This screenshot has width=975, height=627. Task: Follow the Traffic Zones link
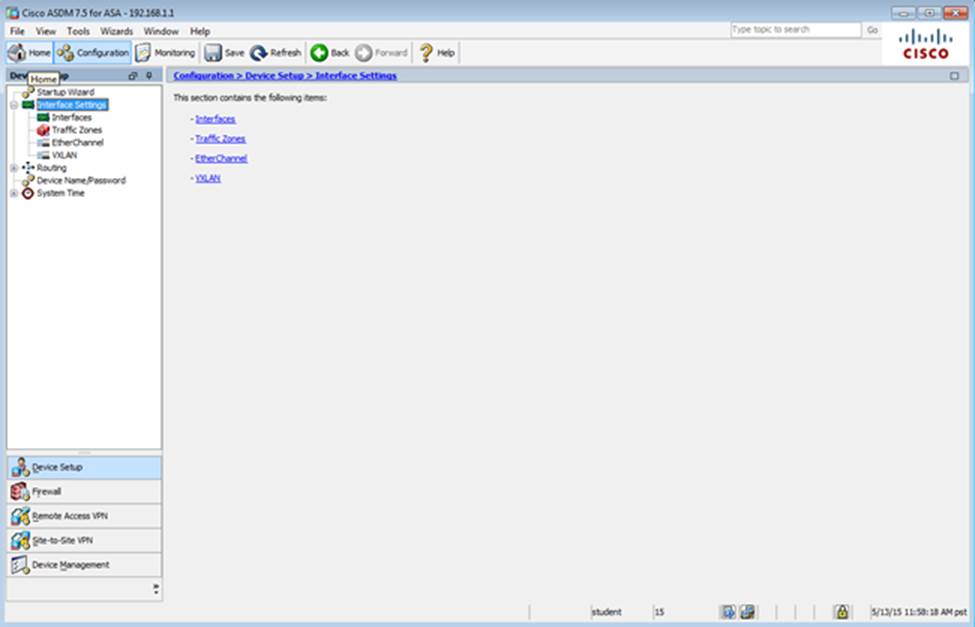(x=220, y=139)
